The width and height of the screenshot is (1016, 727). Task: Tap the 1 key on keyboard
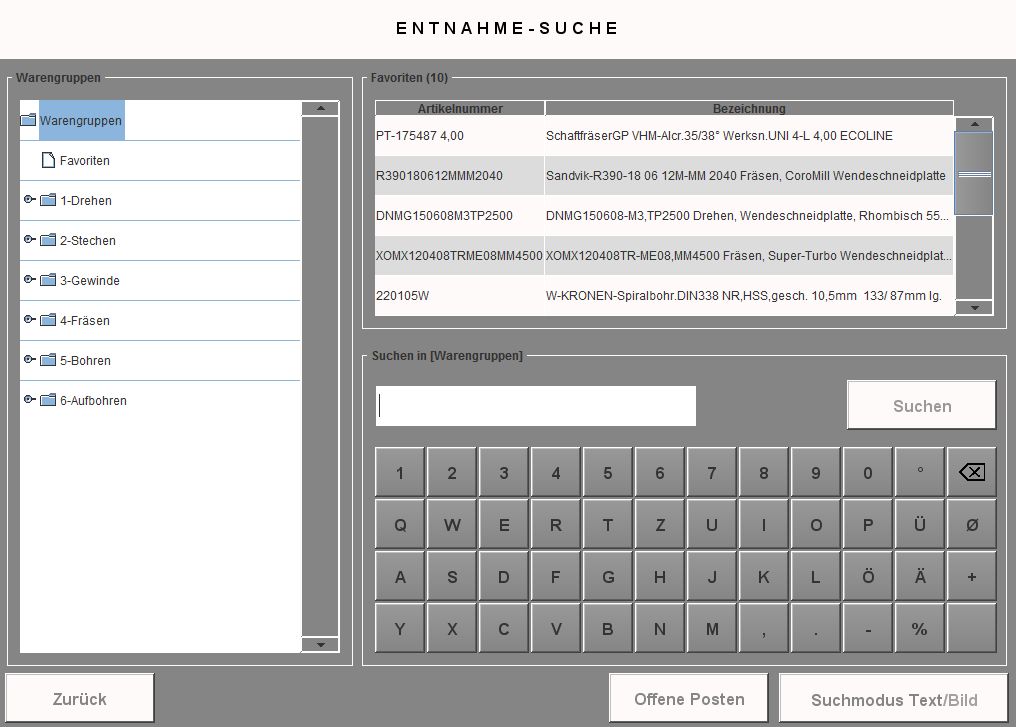tap(400, 472)
